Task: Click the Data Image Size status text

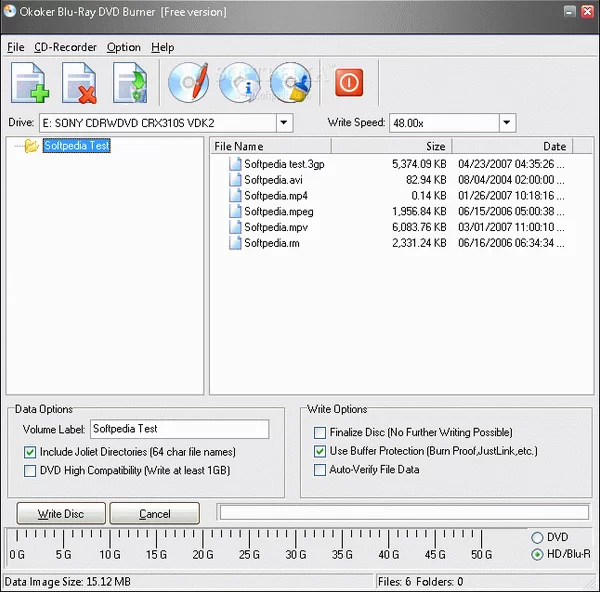Action: tap(68, 582)
